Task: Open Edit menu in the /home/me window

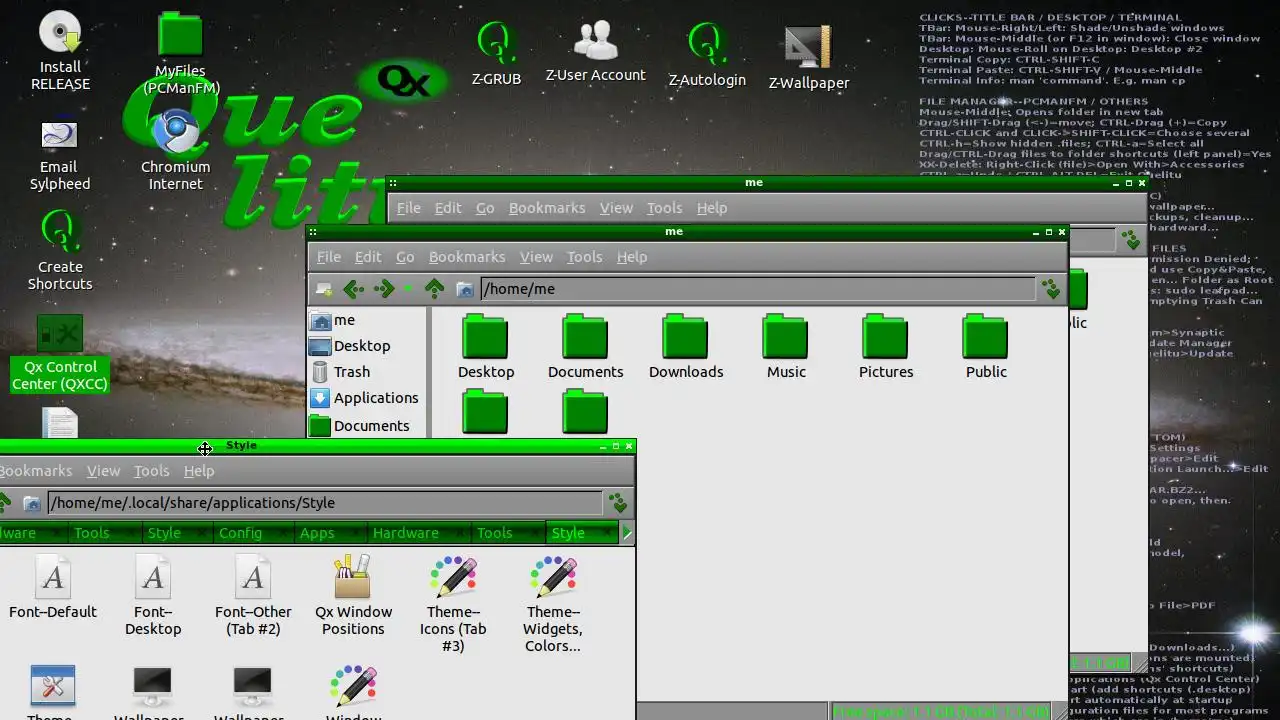Action: (x=368, y=257)
